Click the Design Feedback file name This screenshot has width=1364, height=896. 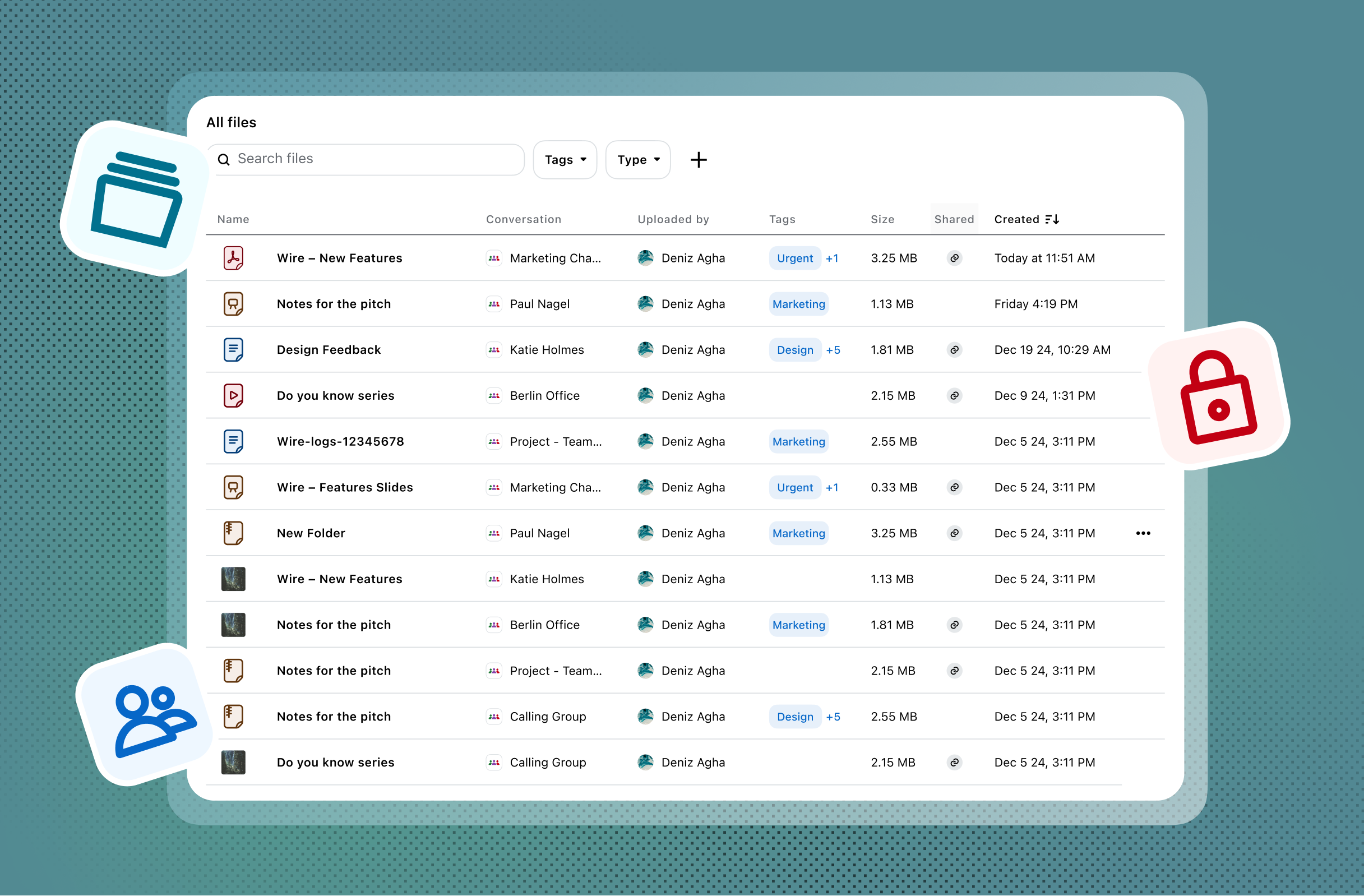(x=329, y=350)
